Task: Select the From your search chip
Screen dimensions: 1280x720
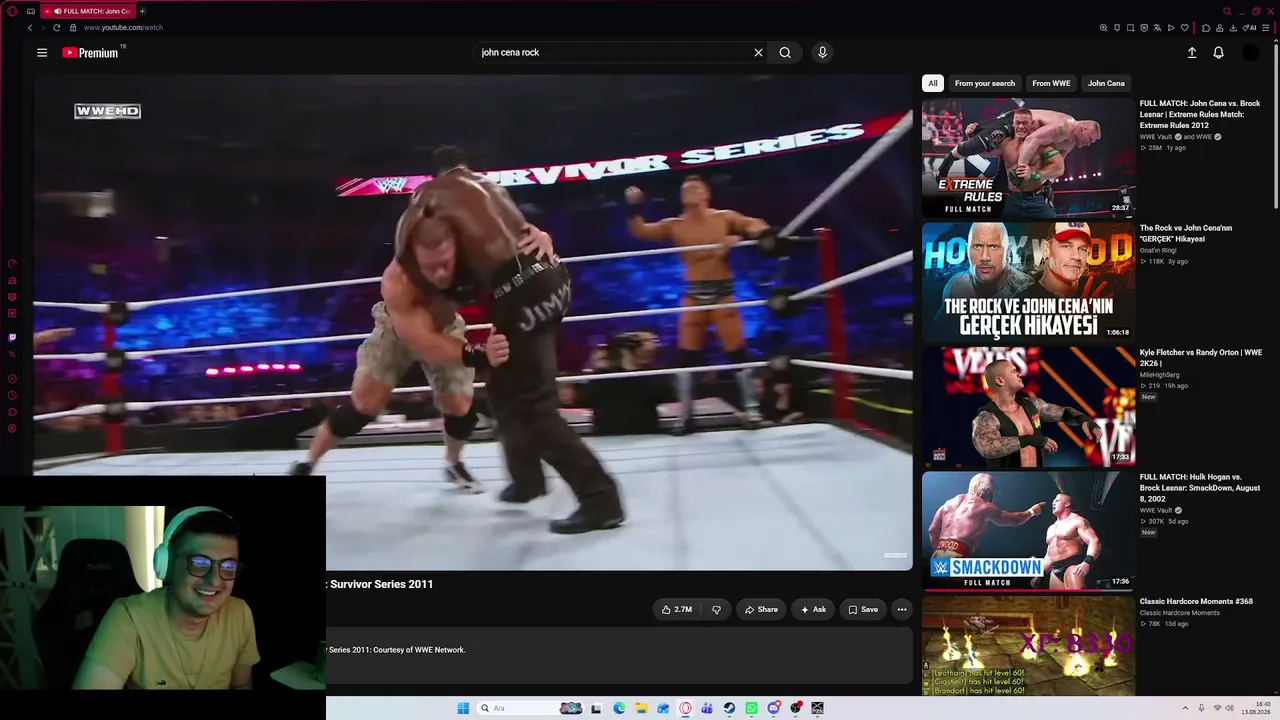Action: click(x=985, y=83)
